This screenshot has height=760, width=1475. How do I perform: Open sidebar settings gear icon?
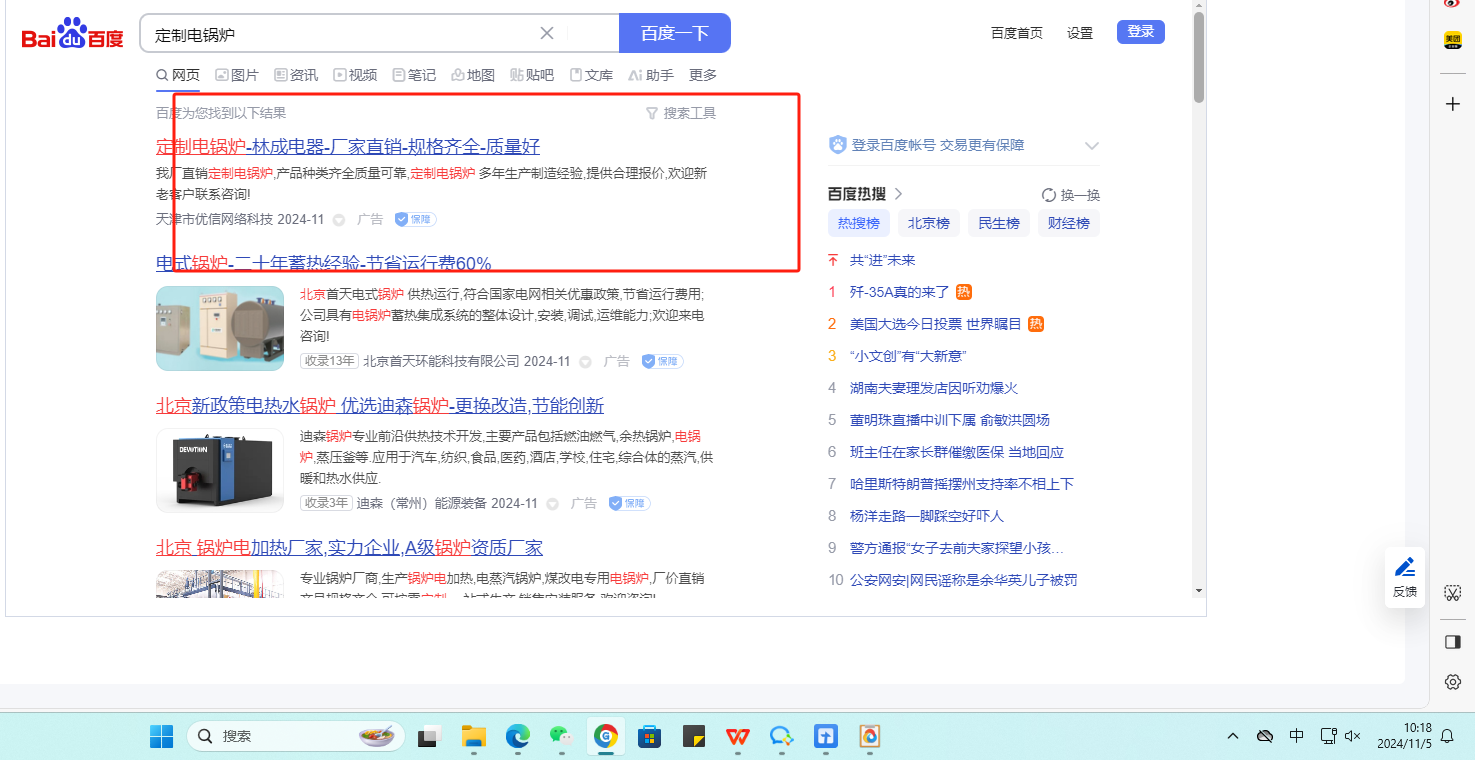(x=1452, y=682)
